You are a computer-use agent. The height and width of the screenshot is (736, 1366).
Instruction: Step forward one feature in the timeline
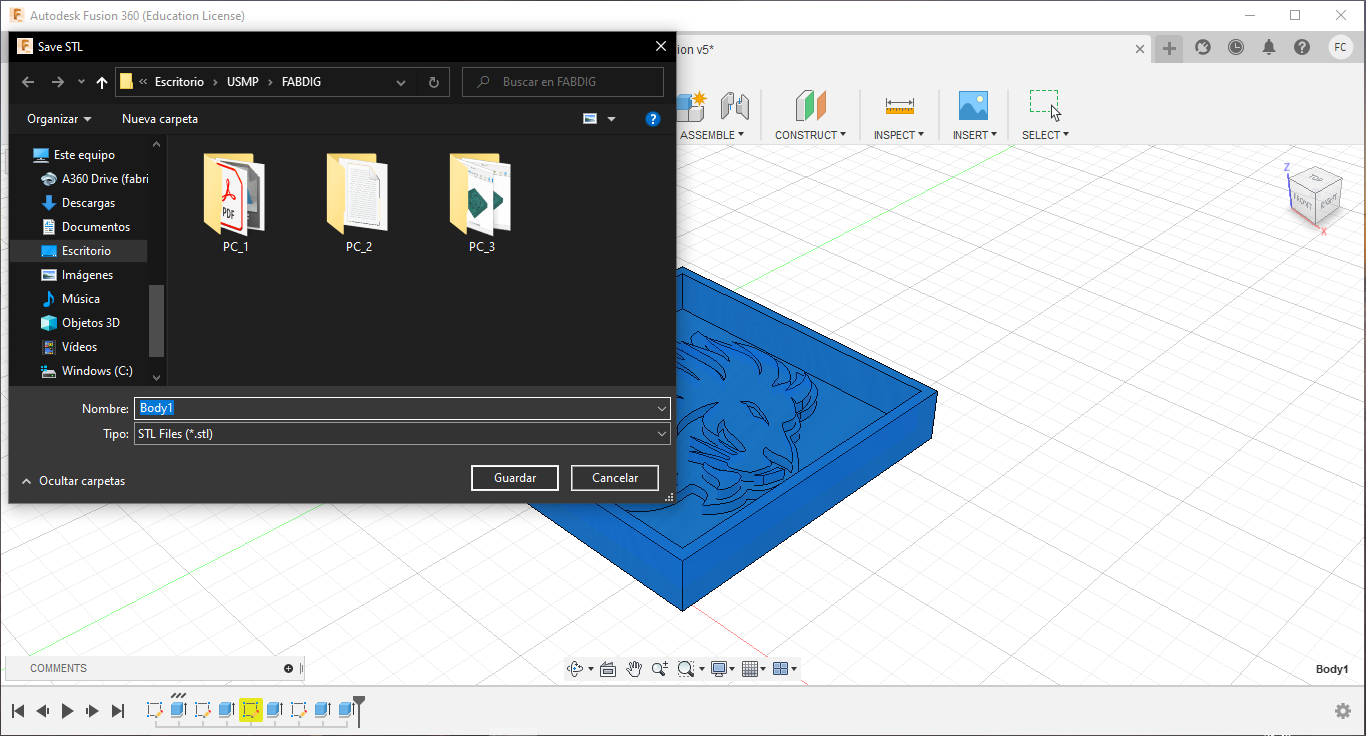click(x=93, y=711)
